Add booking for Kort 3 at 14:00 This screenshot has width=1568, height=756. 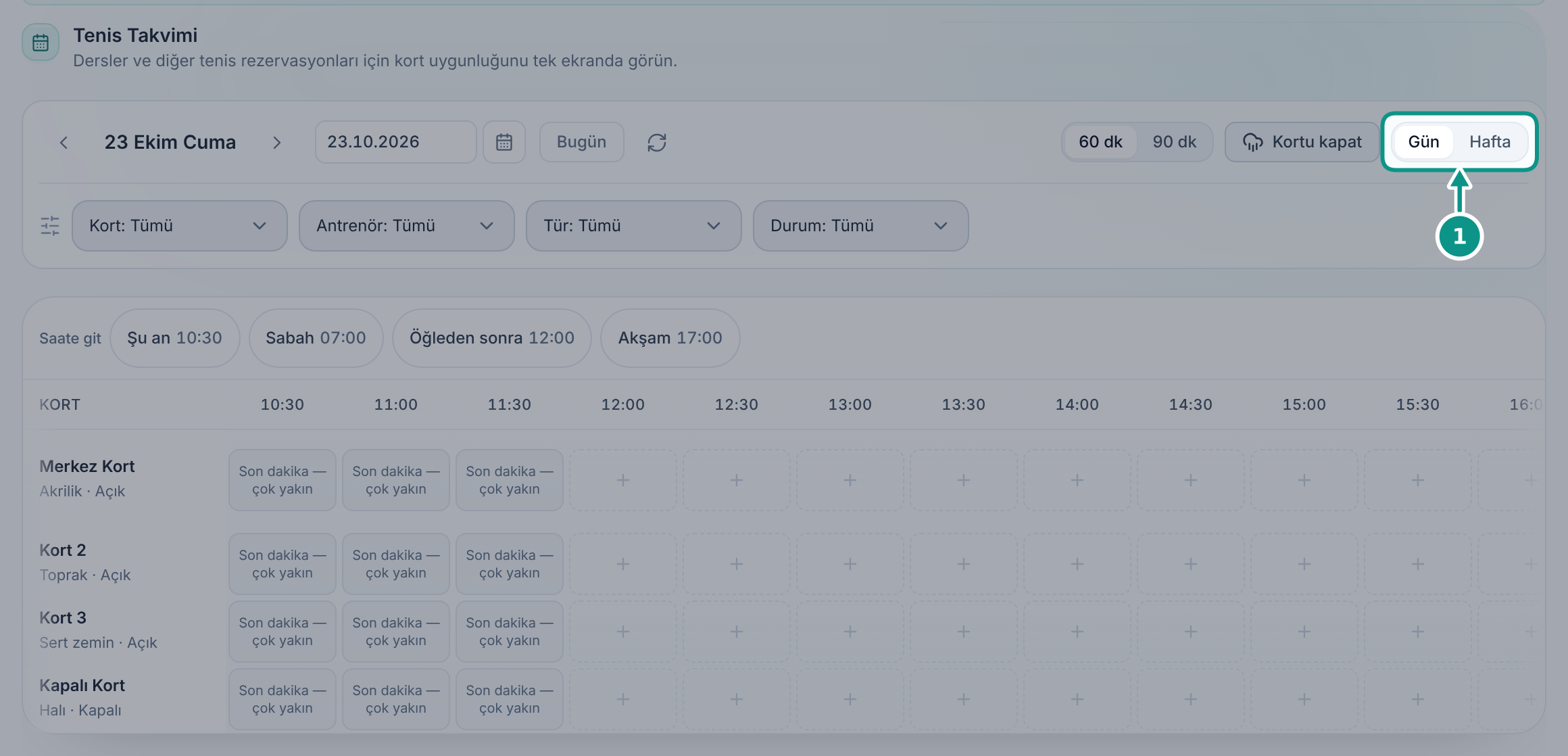pyautogui.click(x=1077, y=632)
